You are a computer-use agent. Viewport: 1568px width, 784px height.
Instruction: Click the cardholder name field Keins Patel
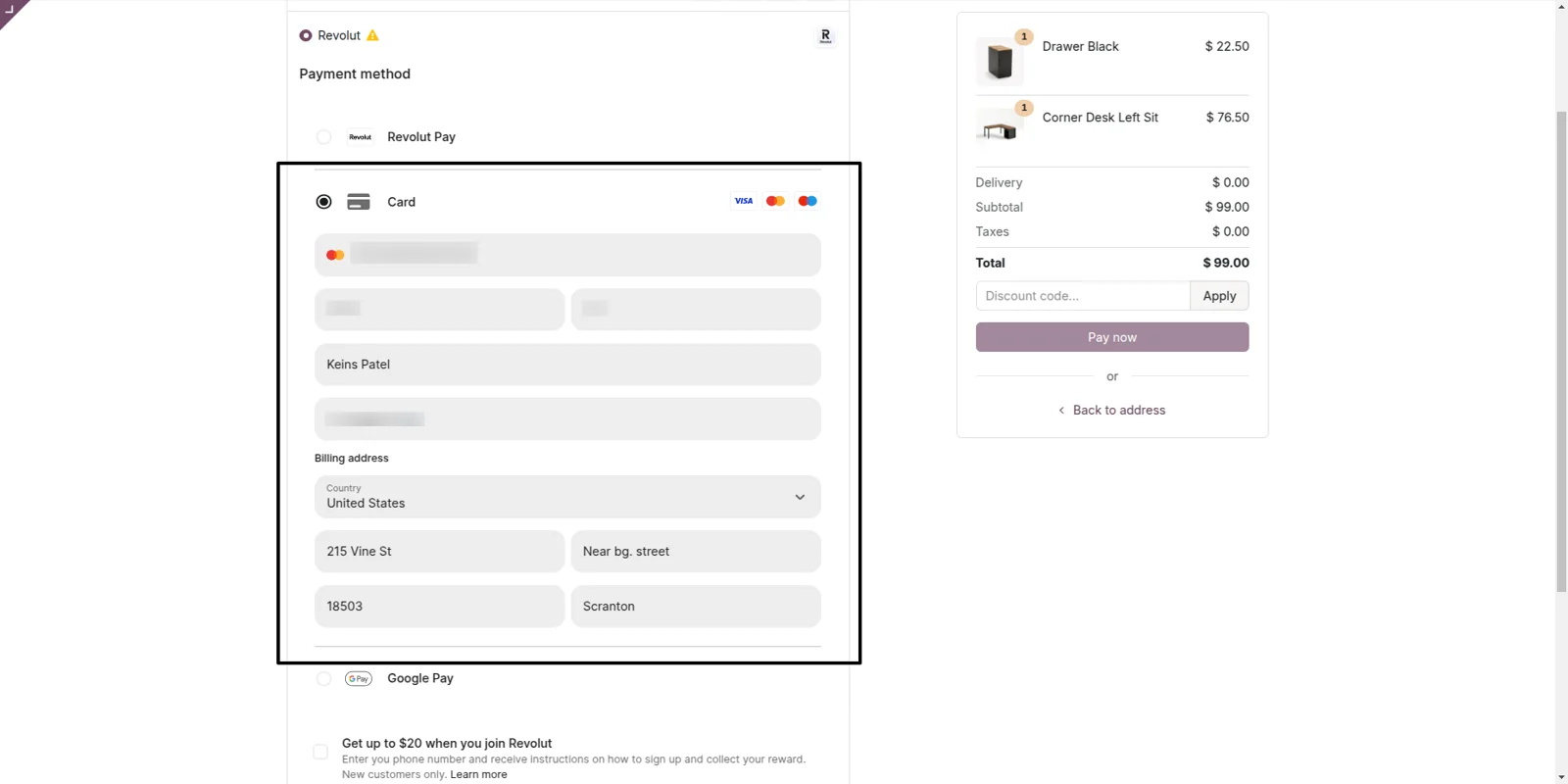(567, 365)
